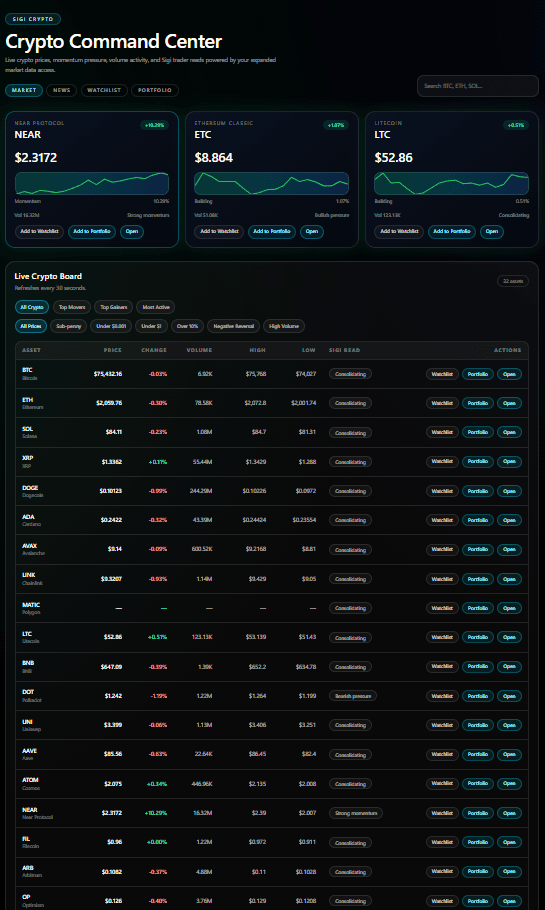
Task: Click the Asset column header
Action: point(31,350)
